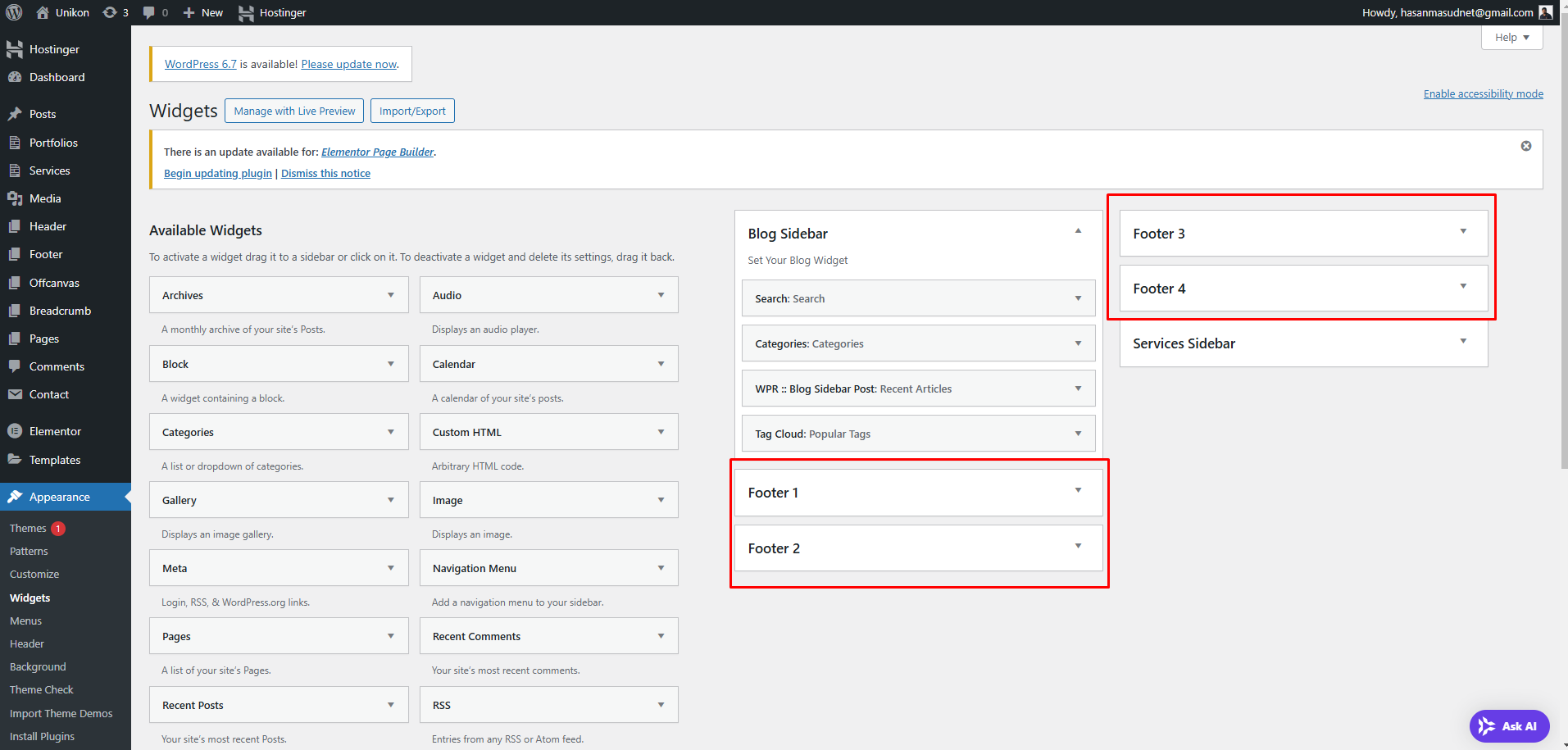The width and height of the screenshot is (1568, 750).
Task: Click the page vertical scrollbar
Action: 1563,246
